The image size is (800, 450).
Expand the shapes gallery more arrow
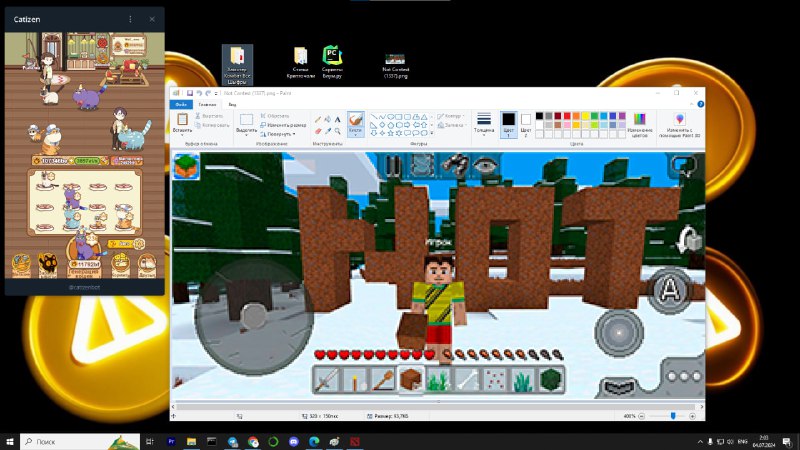(432, 133)
